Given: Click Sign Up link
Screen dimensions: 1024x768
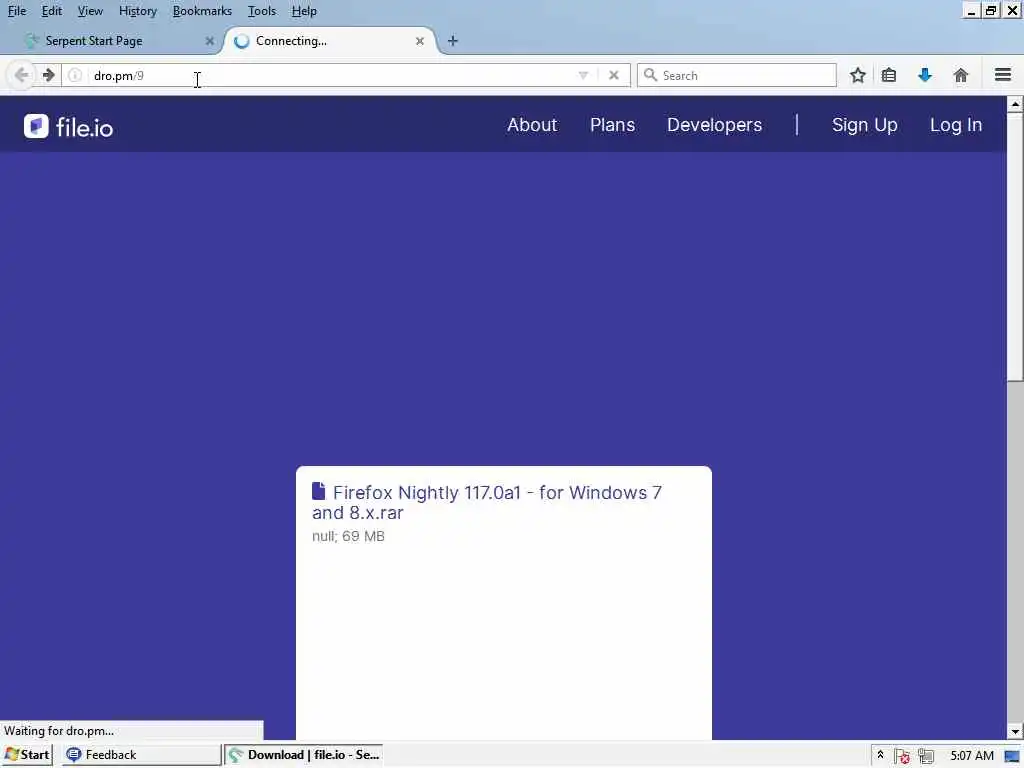Looking at the screenshot, I should (864, 125).
